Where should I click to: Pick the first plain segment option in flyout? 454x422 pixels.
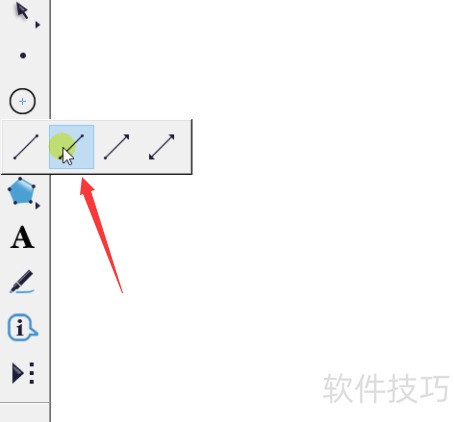tap(26, 147)
